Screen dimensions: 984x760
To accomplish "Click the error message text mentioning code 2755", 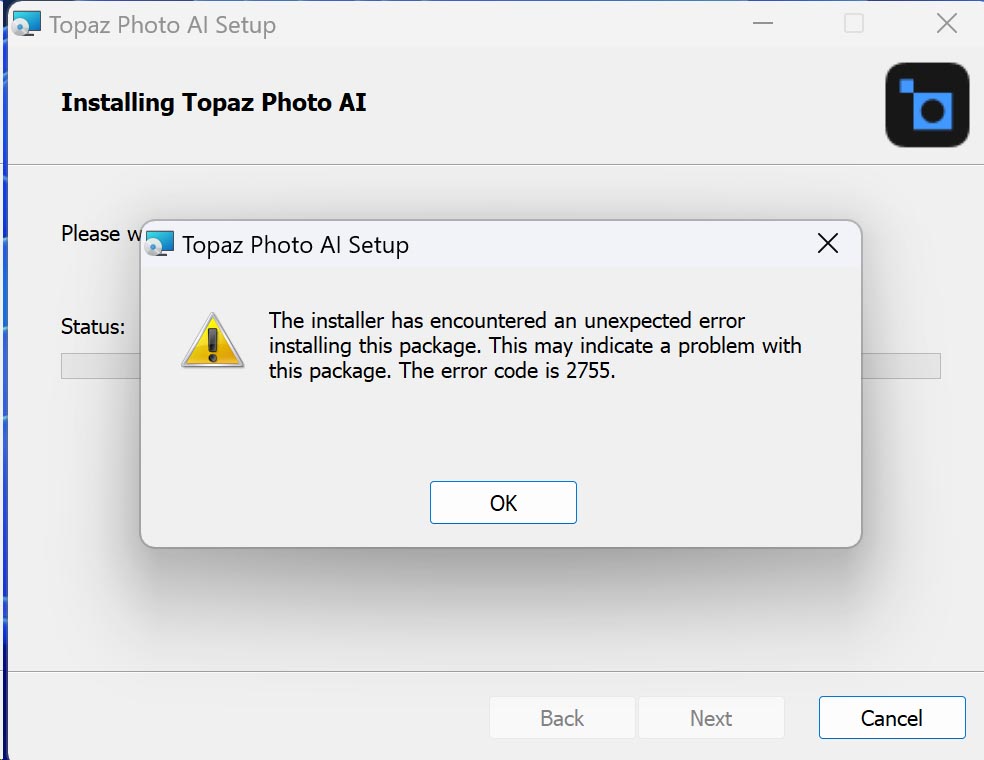I will click(x=535, y=345).
